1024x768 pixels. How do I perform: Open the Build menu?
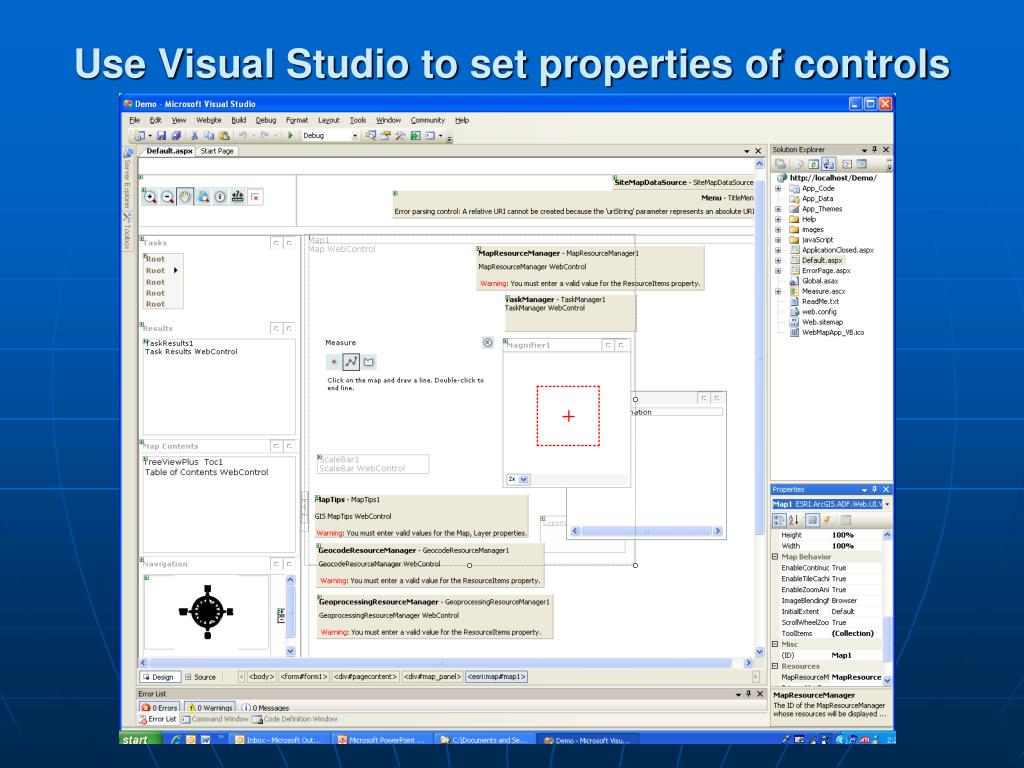coord(238,120)
